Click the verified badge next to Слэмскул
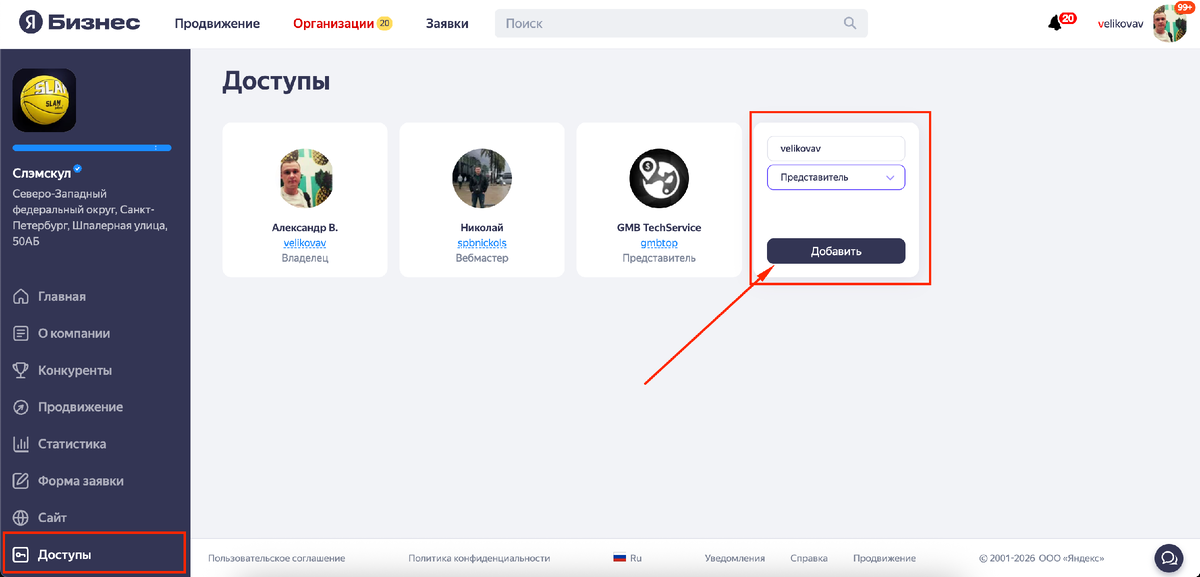The width and height of the screenshot is (1200, 577). click(77, 169)
